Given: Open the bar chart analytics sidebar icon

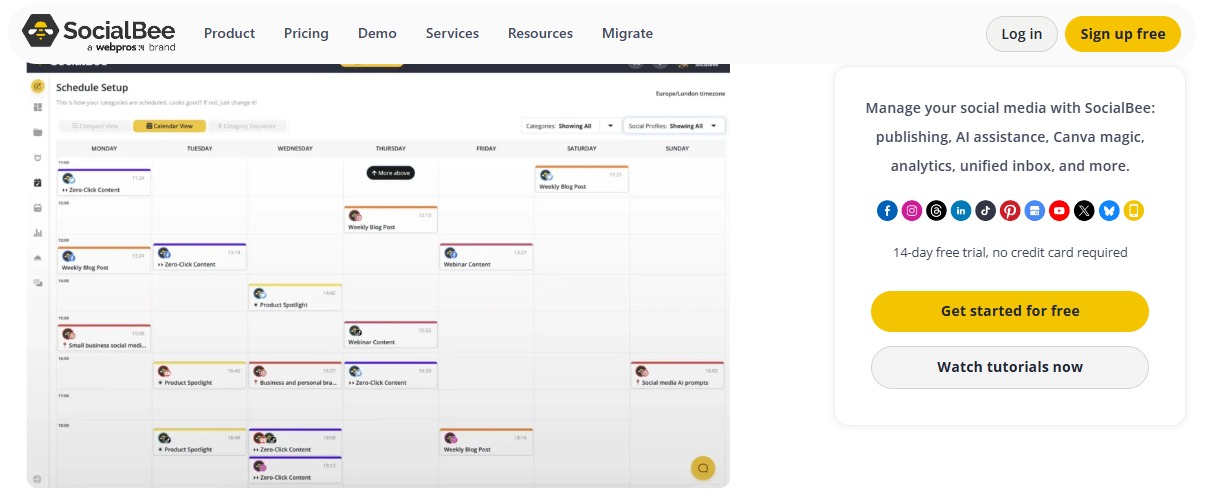Looking at the screenshot, I should click(x=38, y=233).
